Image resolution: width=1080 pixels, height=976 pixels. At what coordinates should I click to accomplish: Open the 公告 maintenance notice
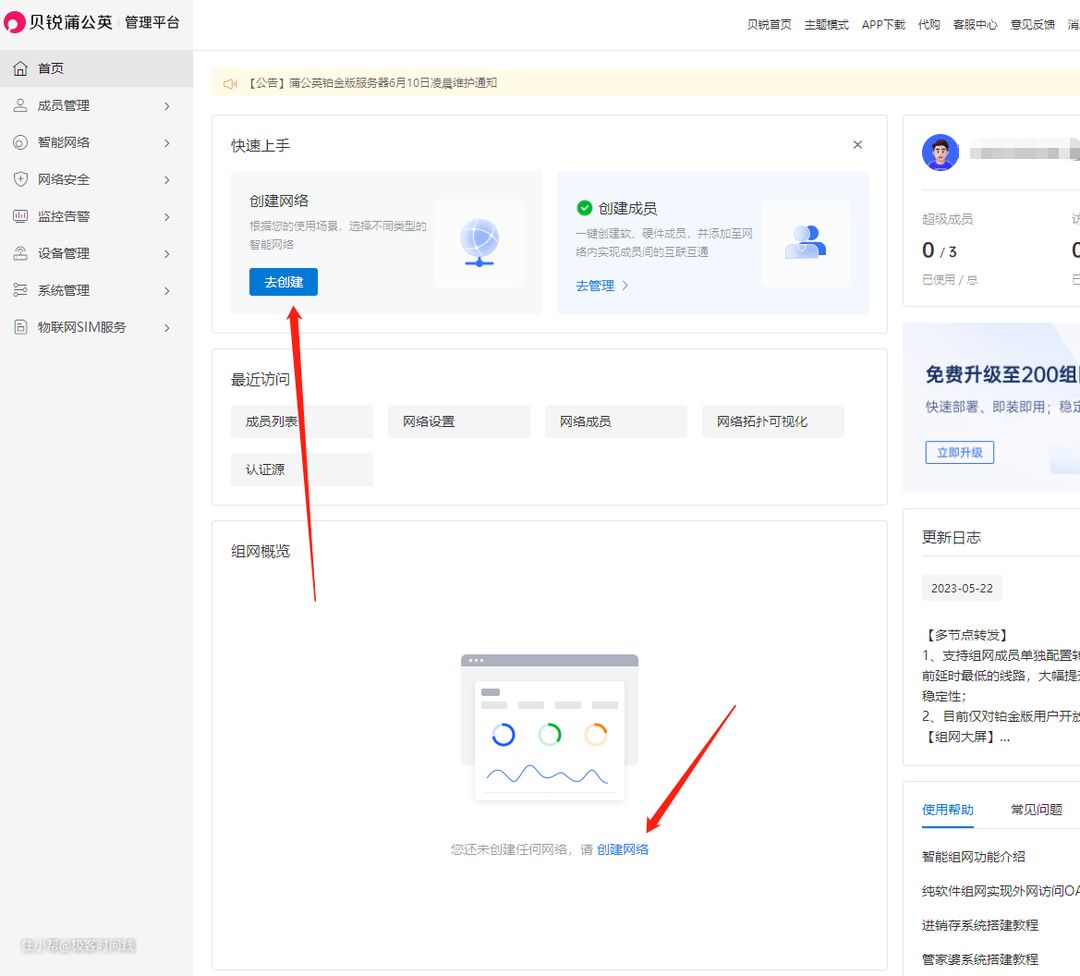372,83
